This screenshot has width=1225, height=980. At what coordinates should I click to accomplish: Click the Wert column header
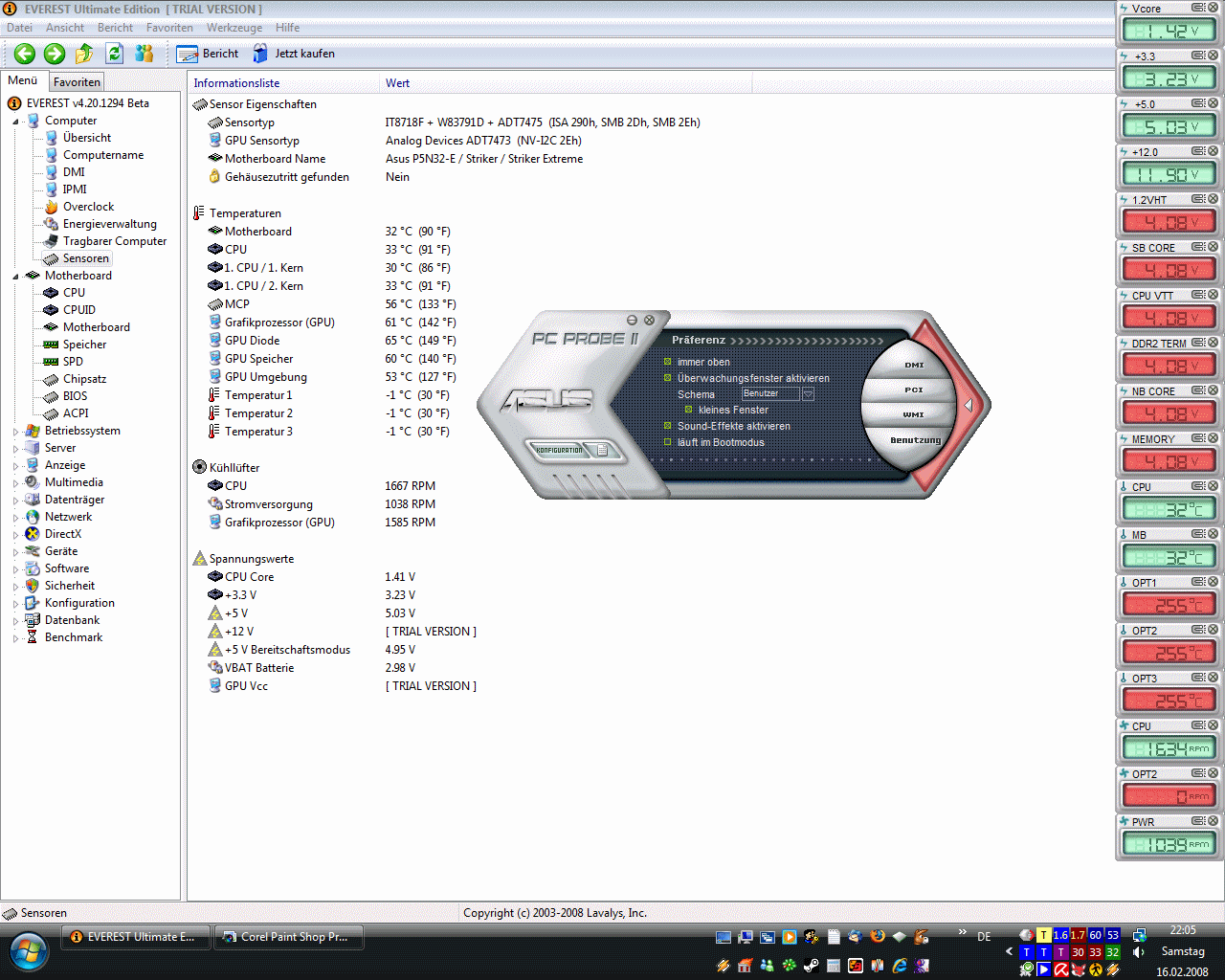566,83
